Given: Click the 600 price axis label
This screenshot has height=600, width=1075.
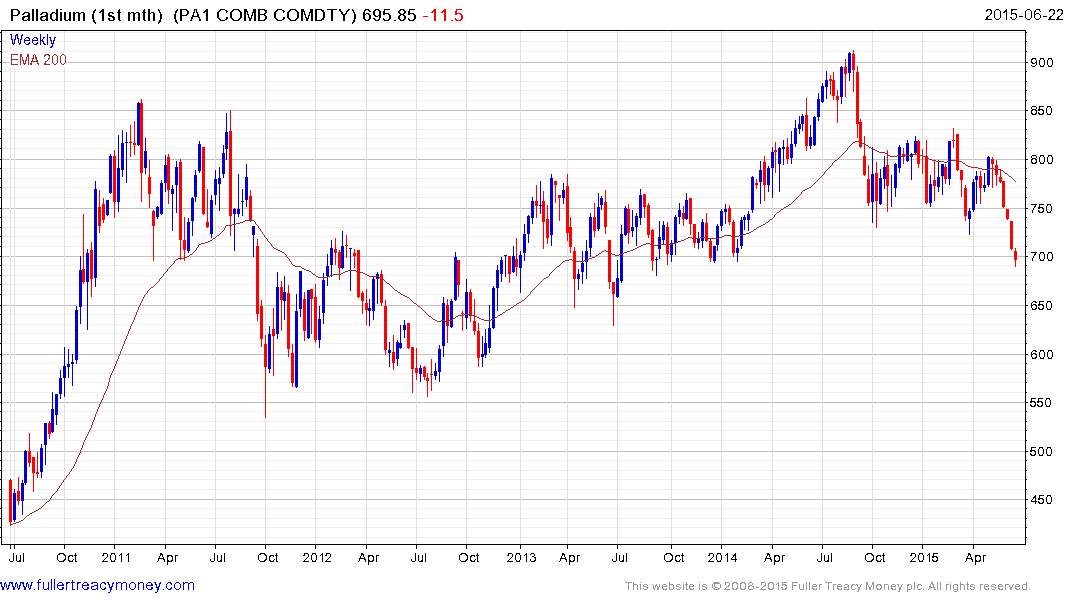Looking at the screenshot, I should tap(1041, 354).
